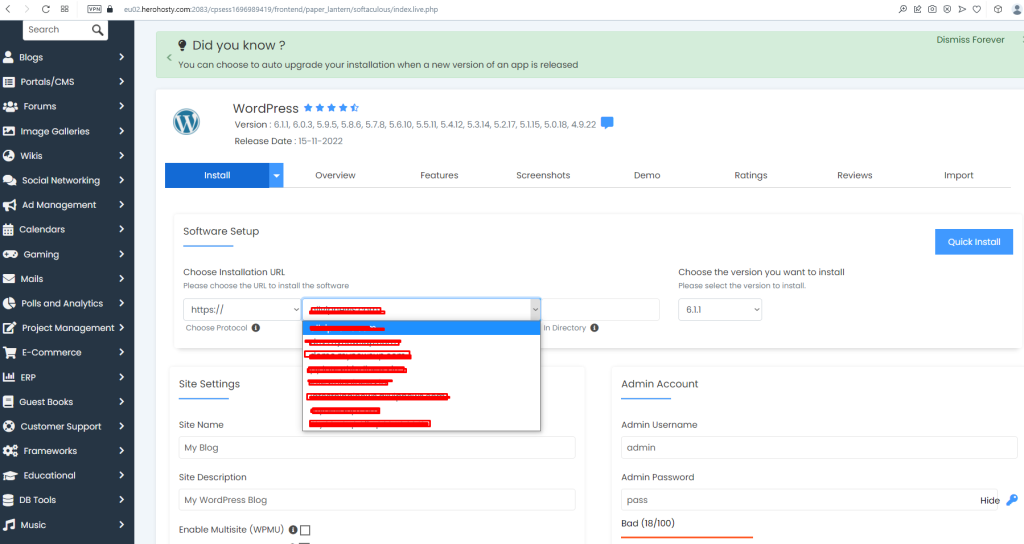Click the Hide password link
1024x544 pixels.
click(x=989, y=500)
